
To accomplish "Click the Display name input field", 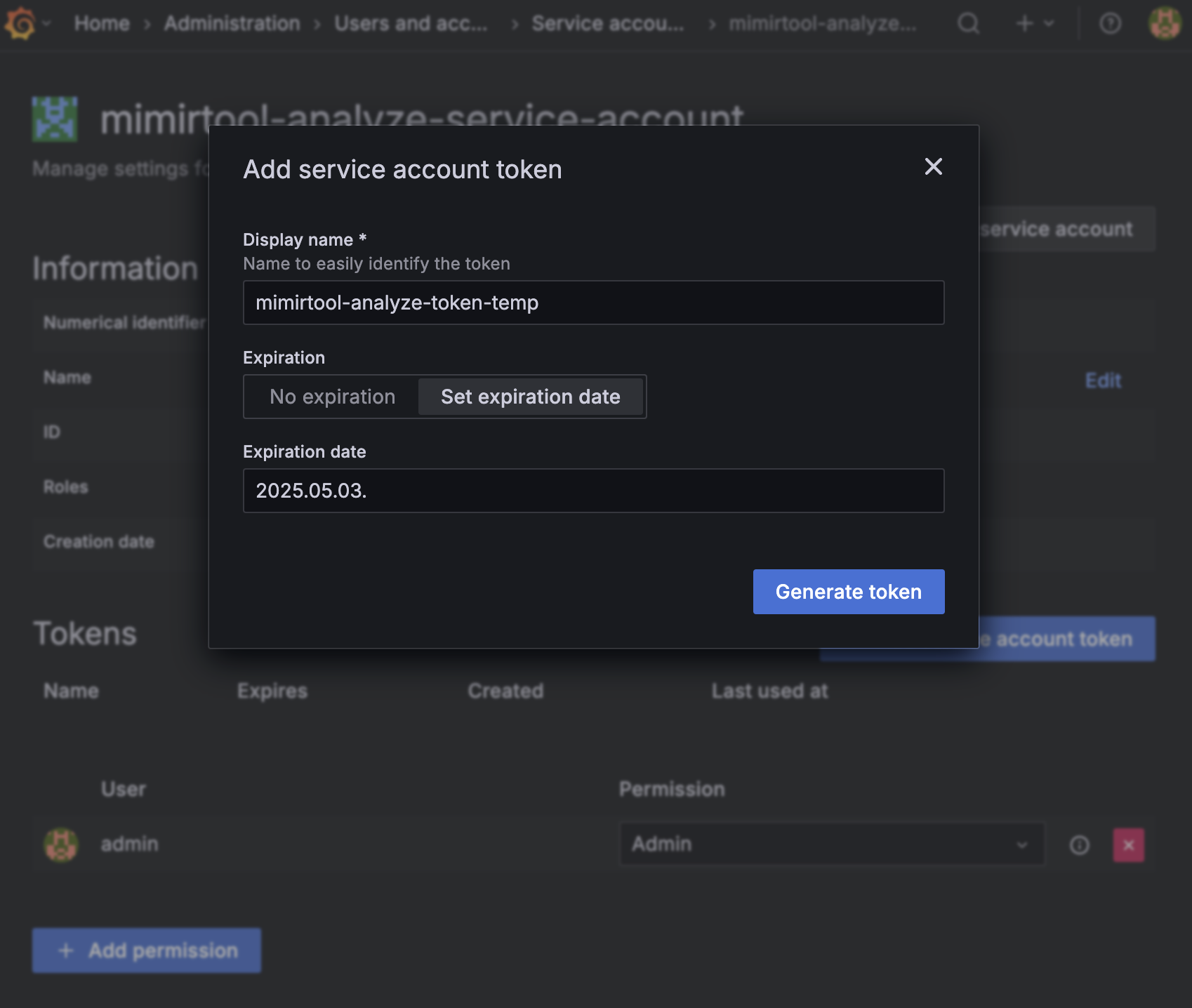I will tap(593, 303).
